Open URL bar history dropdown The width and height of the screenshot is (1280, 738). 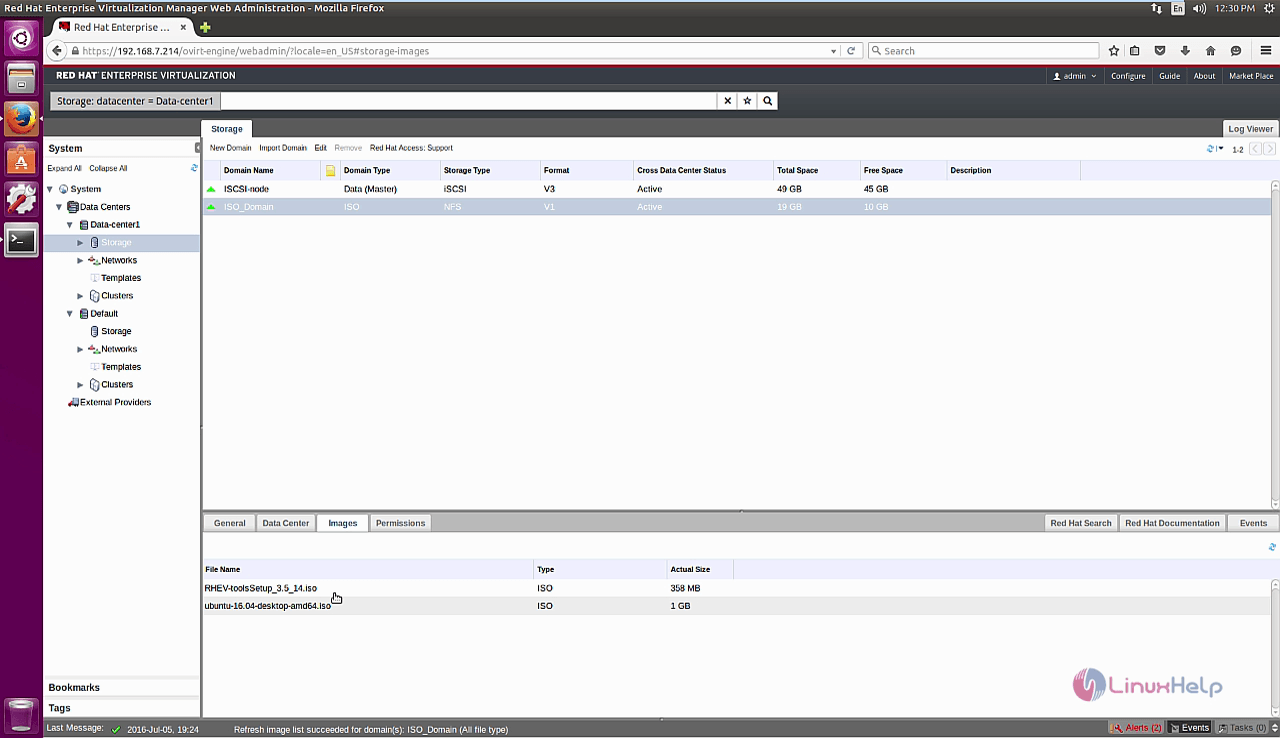[x=834, y=51]
